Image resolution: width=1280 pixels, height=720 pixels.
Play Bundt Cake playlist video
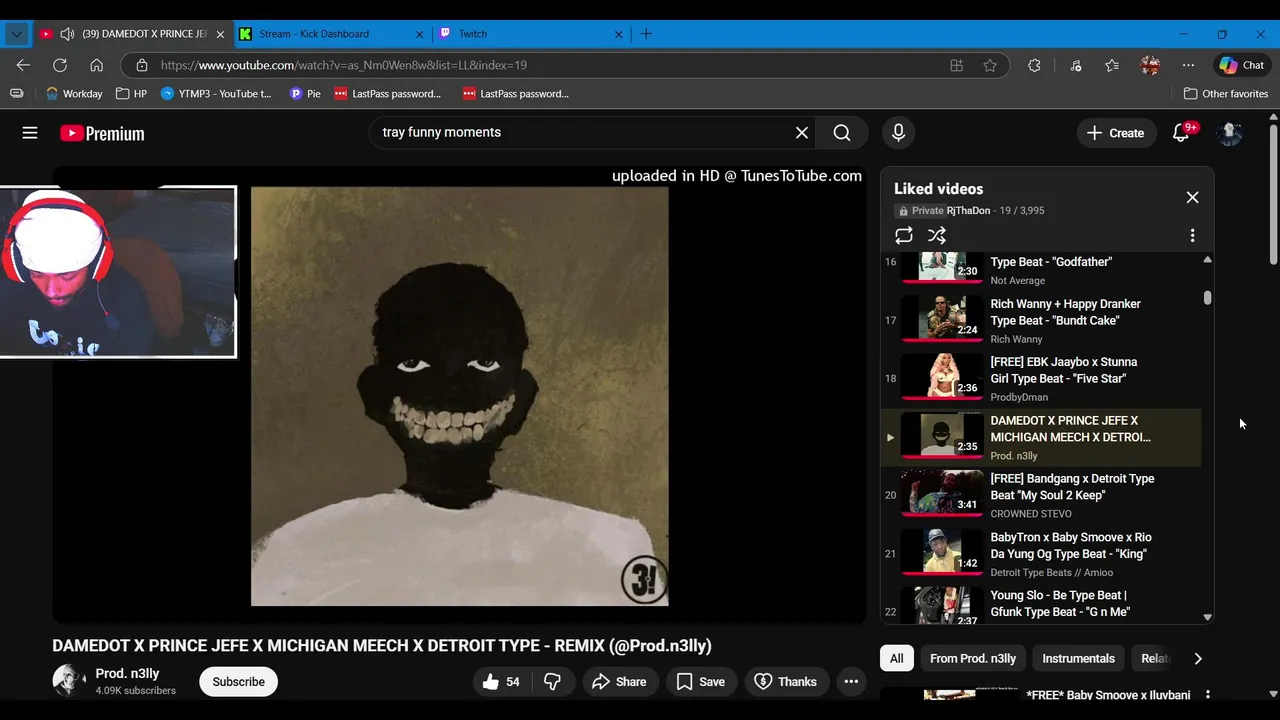coord(1040,320)
